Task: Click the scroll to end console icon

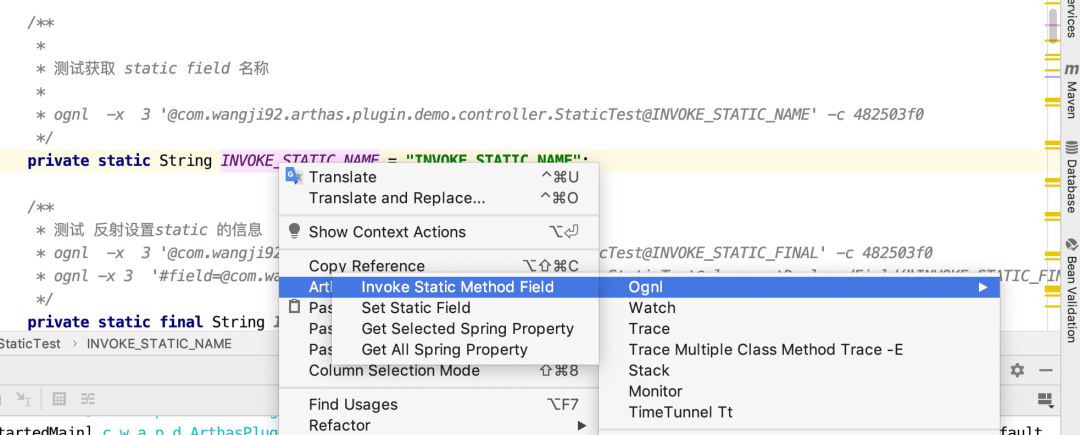Action: (23, 399)
